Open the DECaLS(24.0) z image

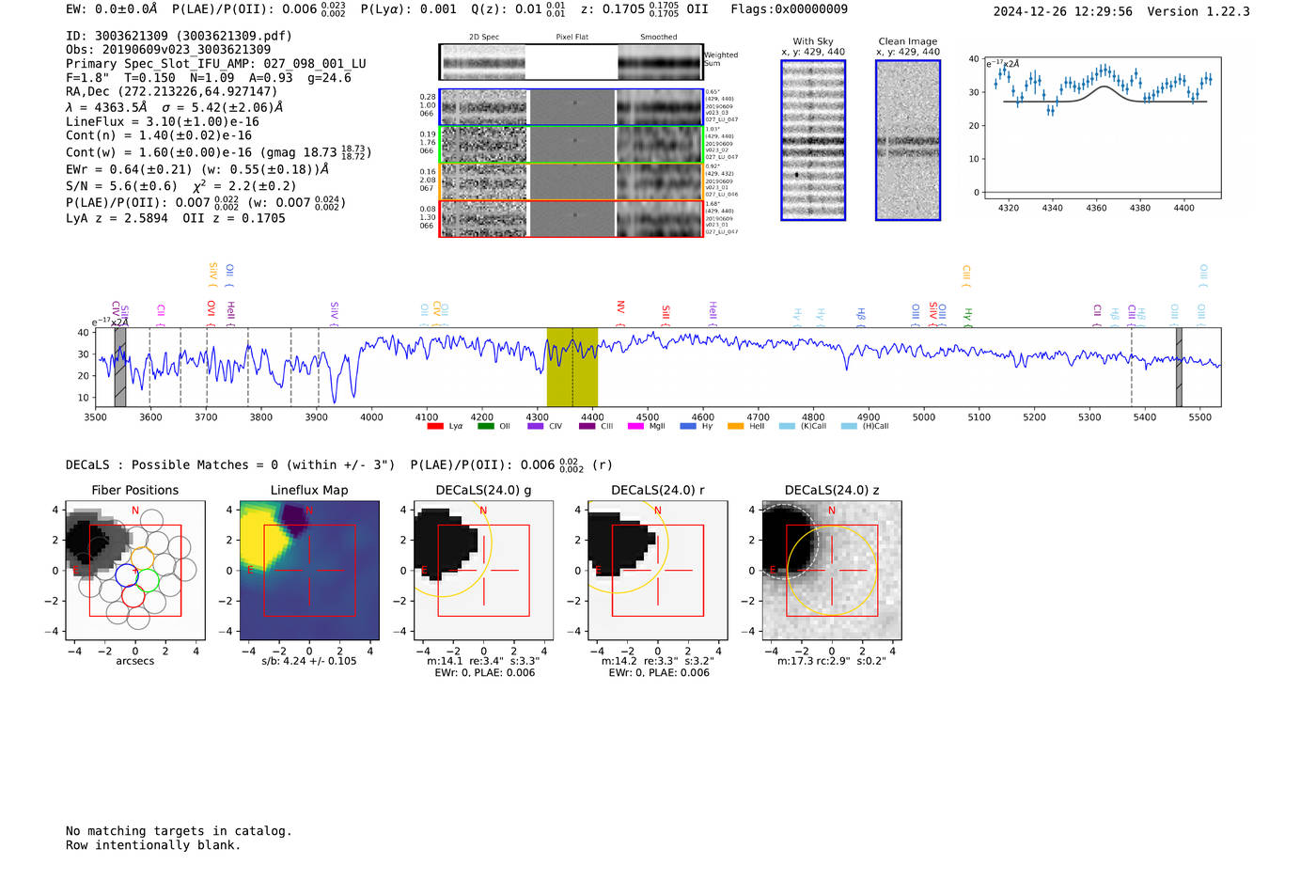[x=831, y=571]
